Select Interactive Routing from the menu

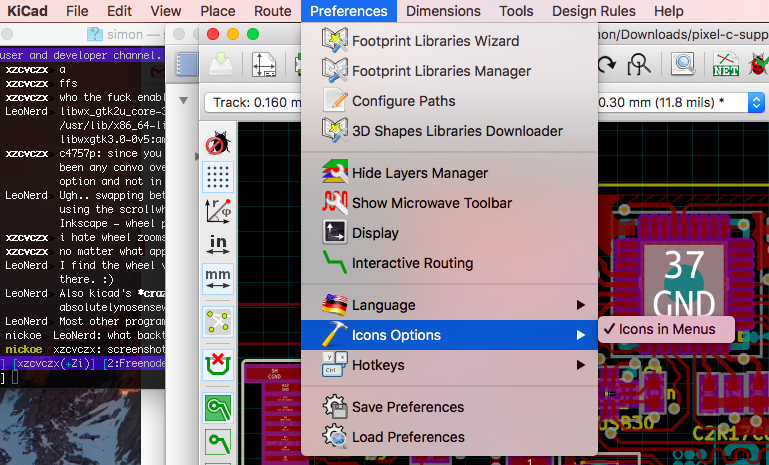(412, 263)
